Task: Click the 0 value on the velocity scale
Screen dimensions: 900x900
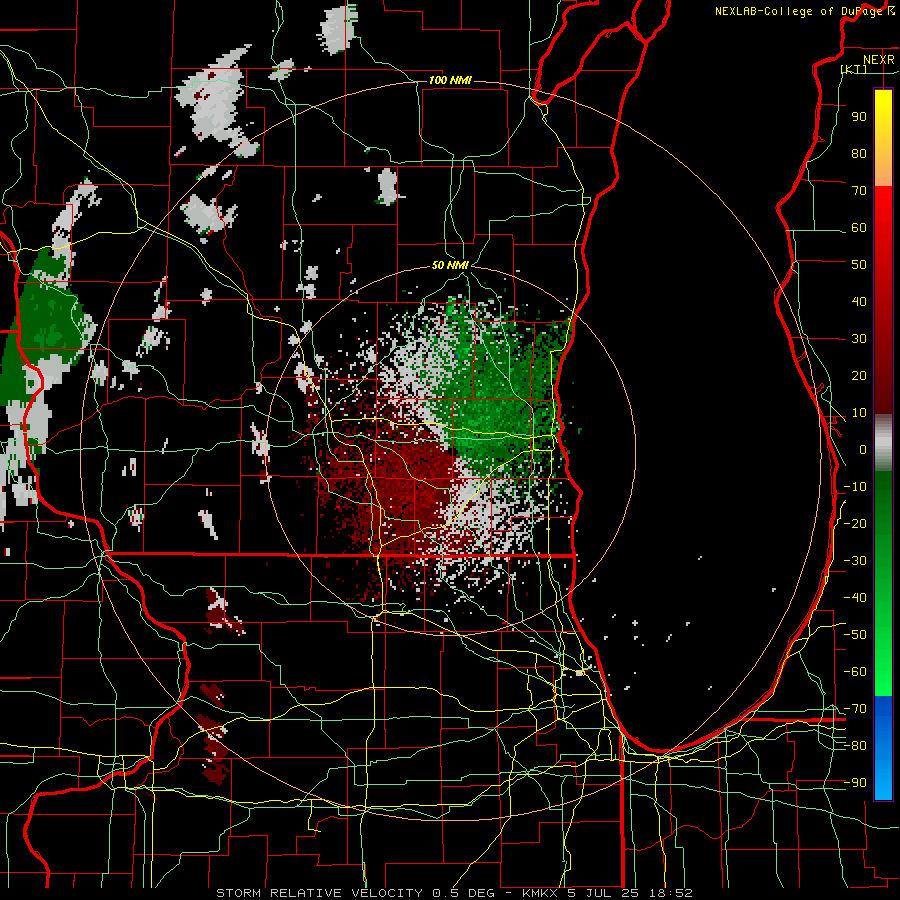Action: [x=863, y=449]
